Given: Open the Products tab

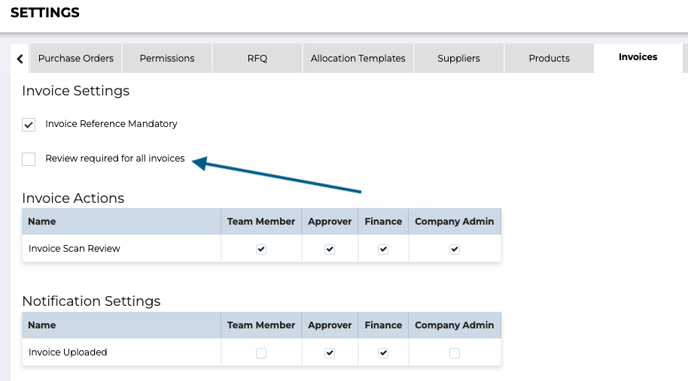Looking at the screenshot, I should [x=549, y=58].
